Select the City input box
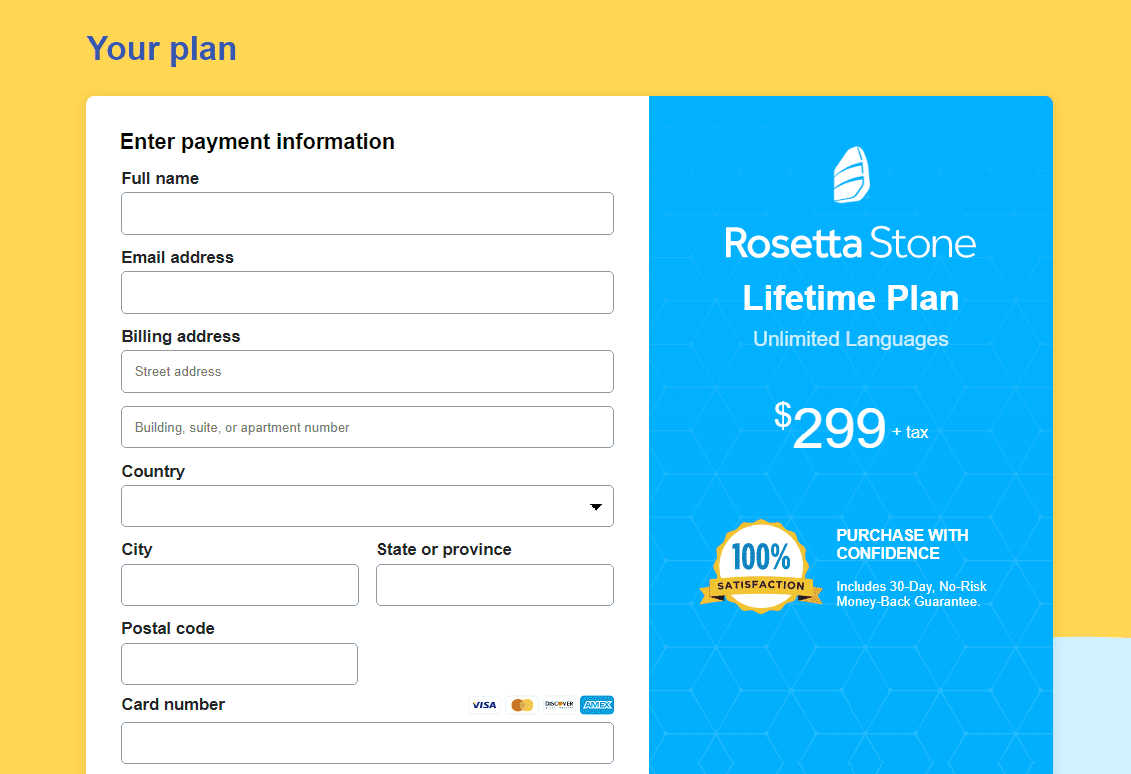 point(239,585)
